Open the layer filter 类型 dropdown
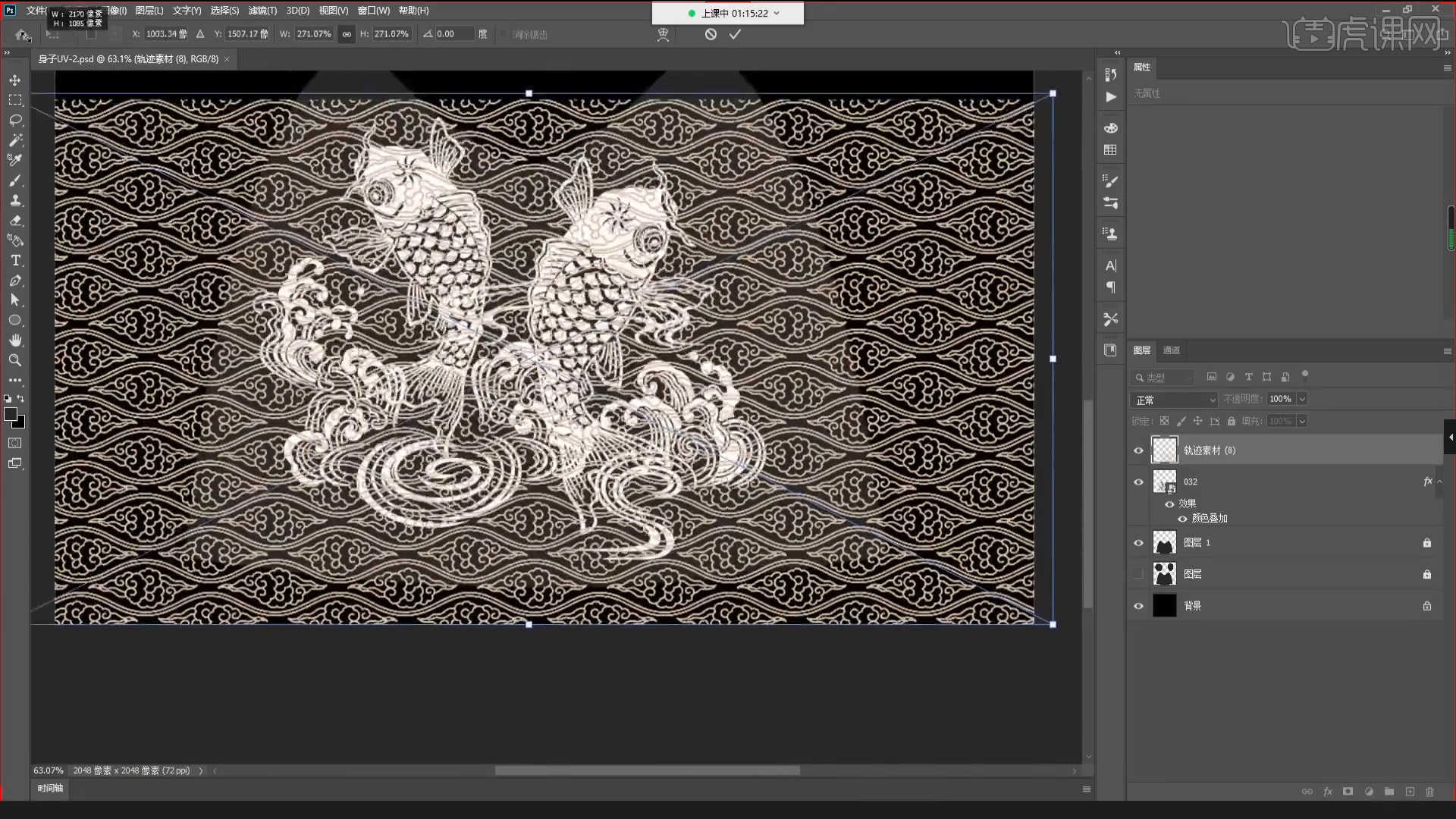Viewport: 1456px width, 819px height. [x=1163, y=378]
